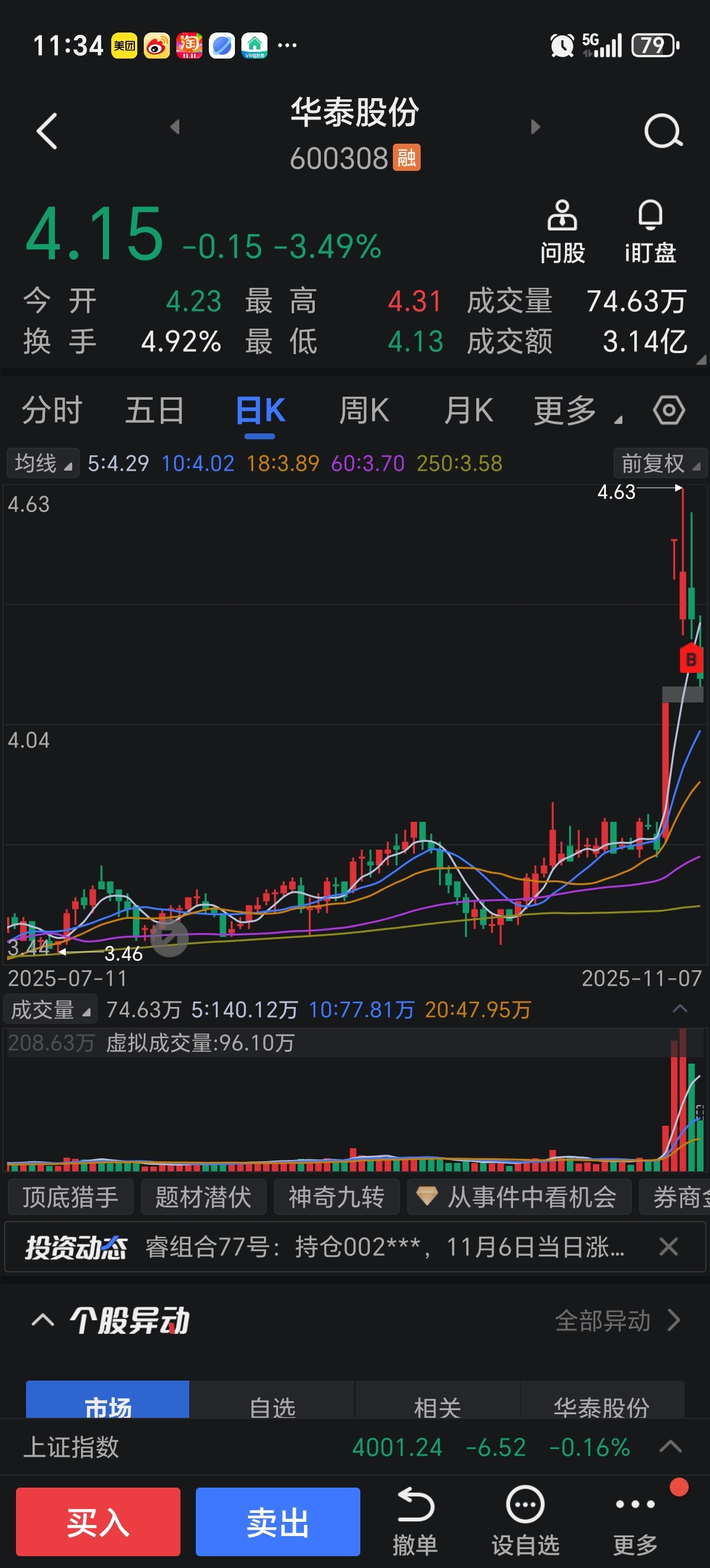Screen dimensions: 710x1568
Task: Tap the 成交额 3.14亿 value
Action: 644,342
